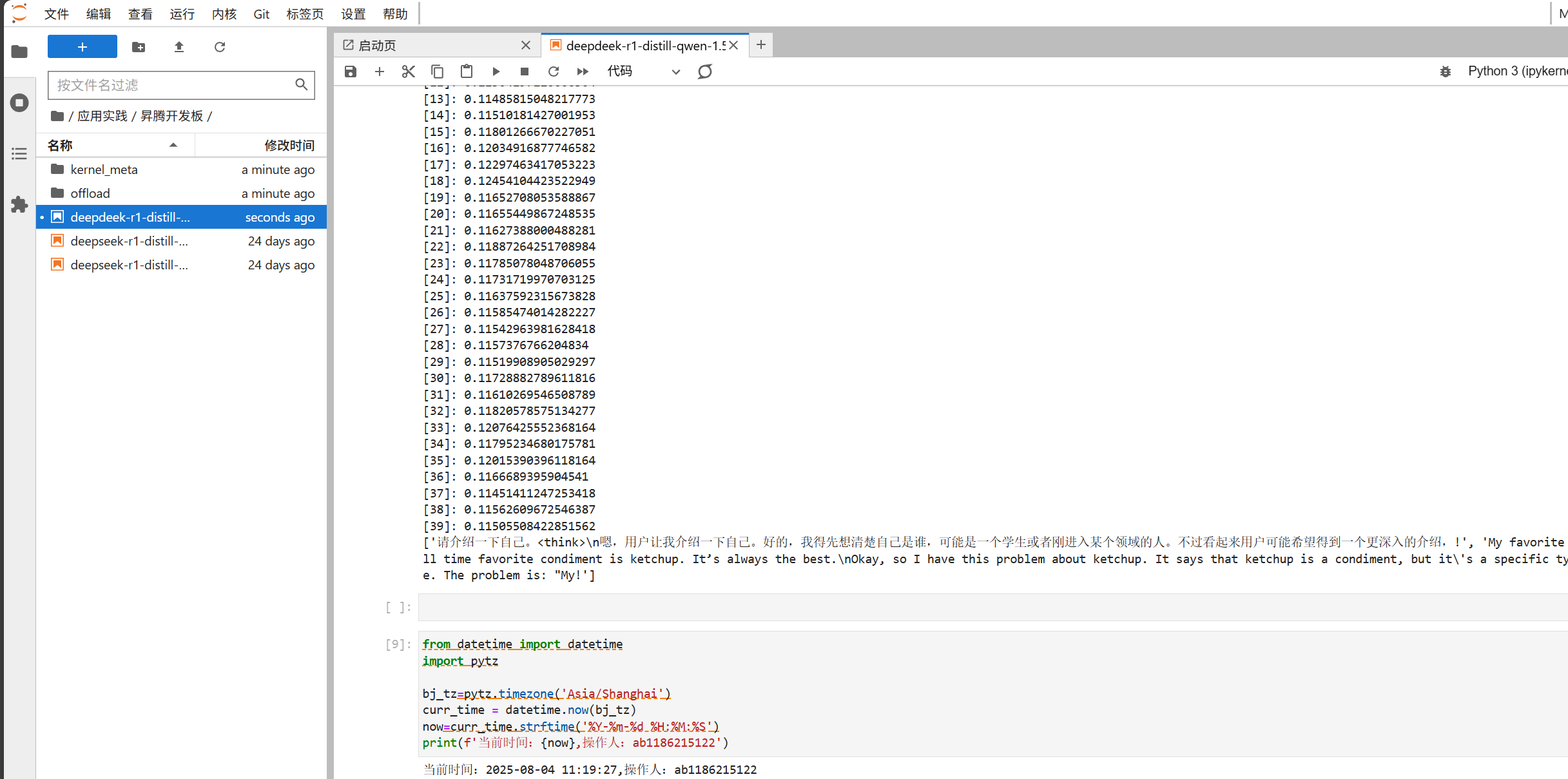Cut the selected cell with the scissors icon

(408, 72)
